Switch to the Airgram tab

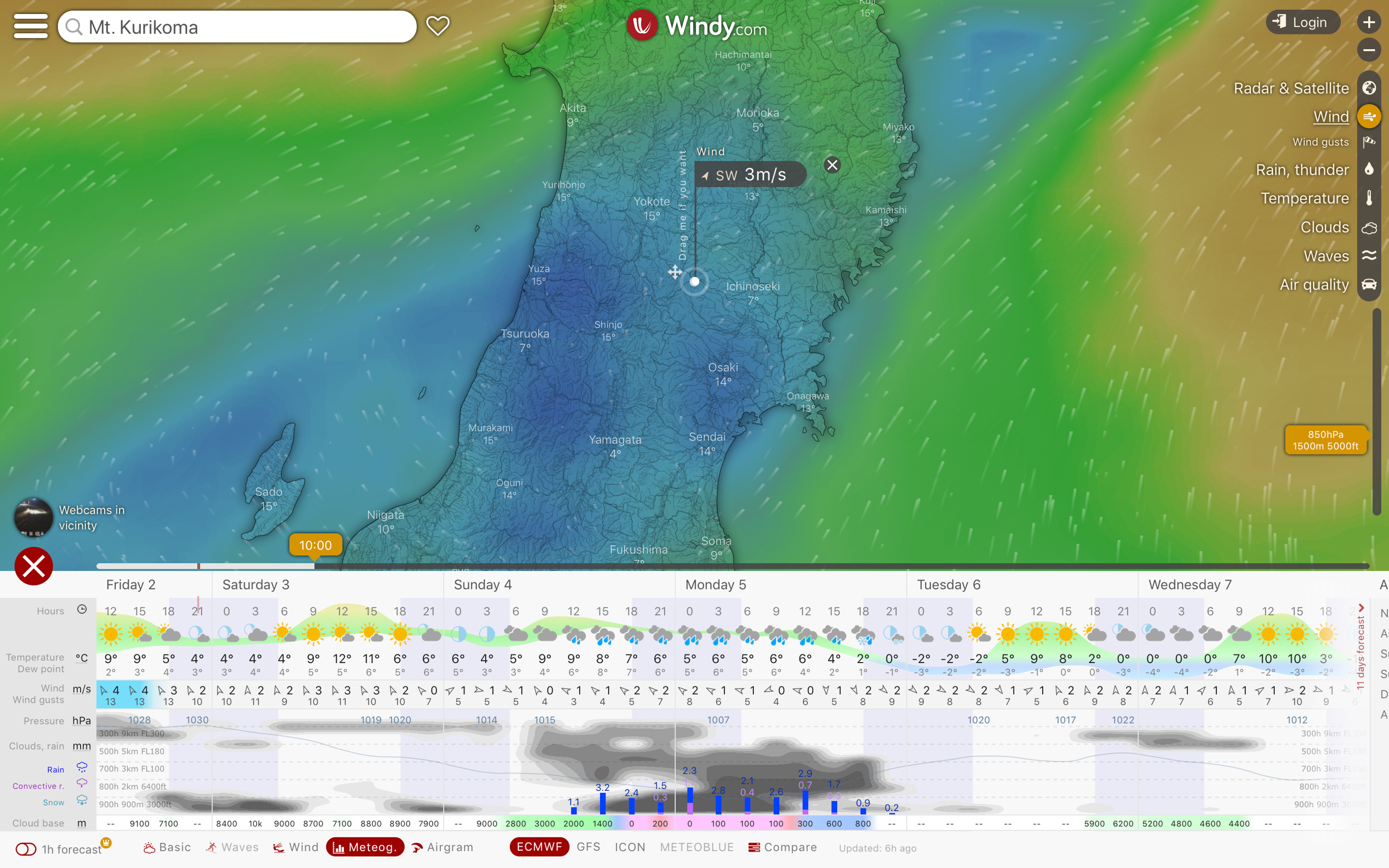[443, 847]
